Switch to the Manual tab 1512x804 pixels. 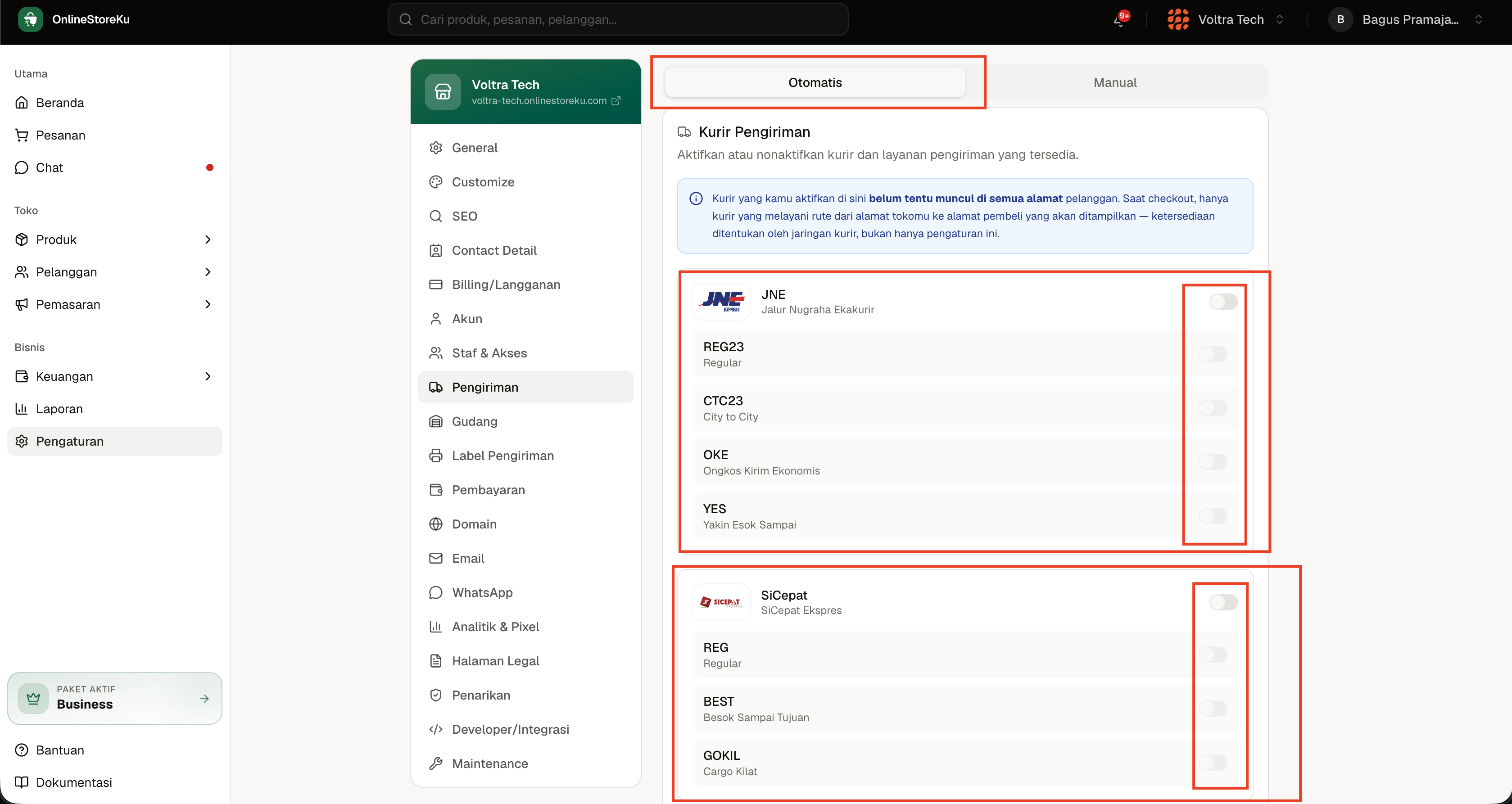coord(1114,82)
